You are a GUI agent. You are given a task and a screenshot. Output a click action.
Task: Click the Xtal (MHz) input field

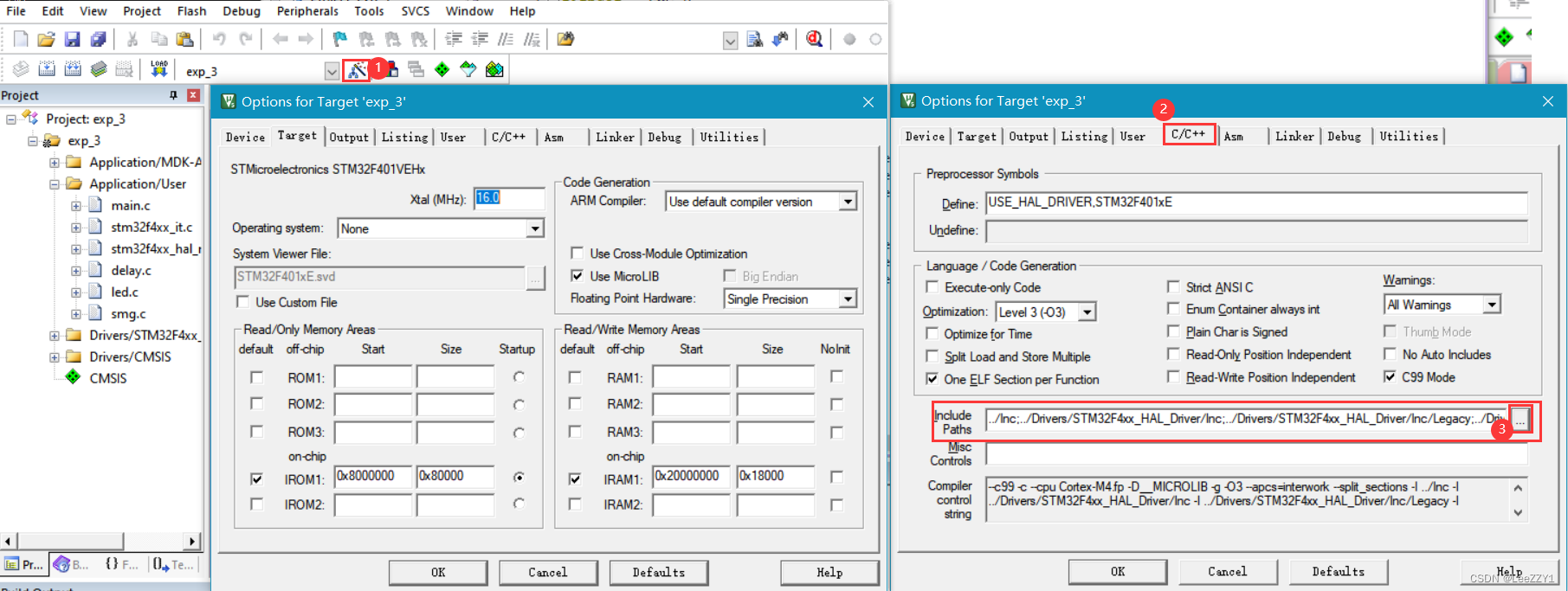pos(509,198)
